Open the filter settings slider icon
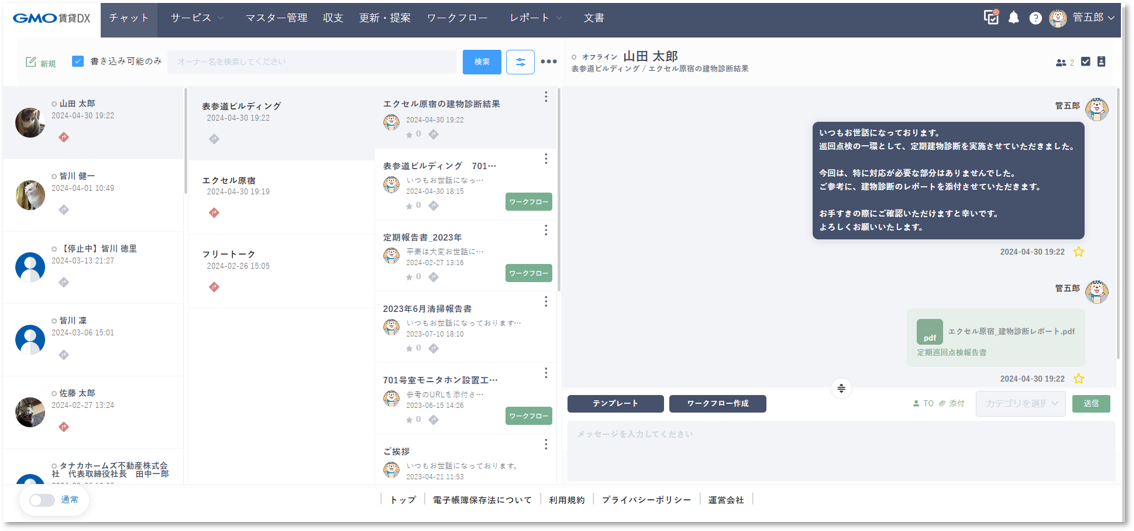This screenshot has height=531, width=1134. pyautogui.click(x=520, y=61)
